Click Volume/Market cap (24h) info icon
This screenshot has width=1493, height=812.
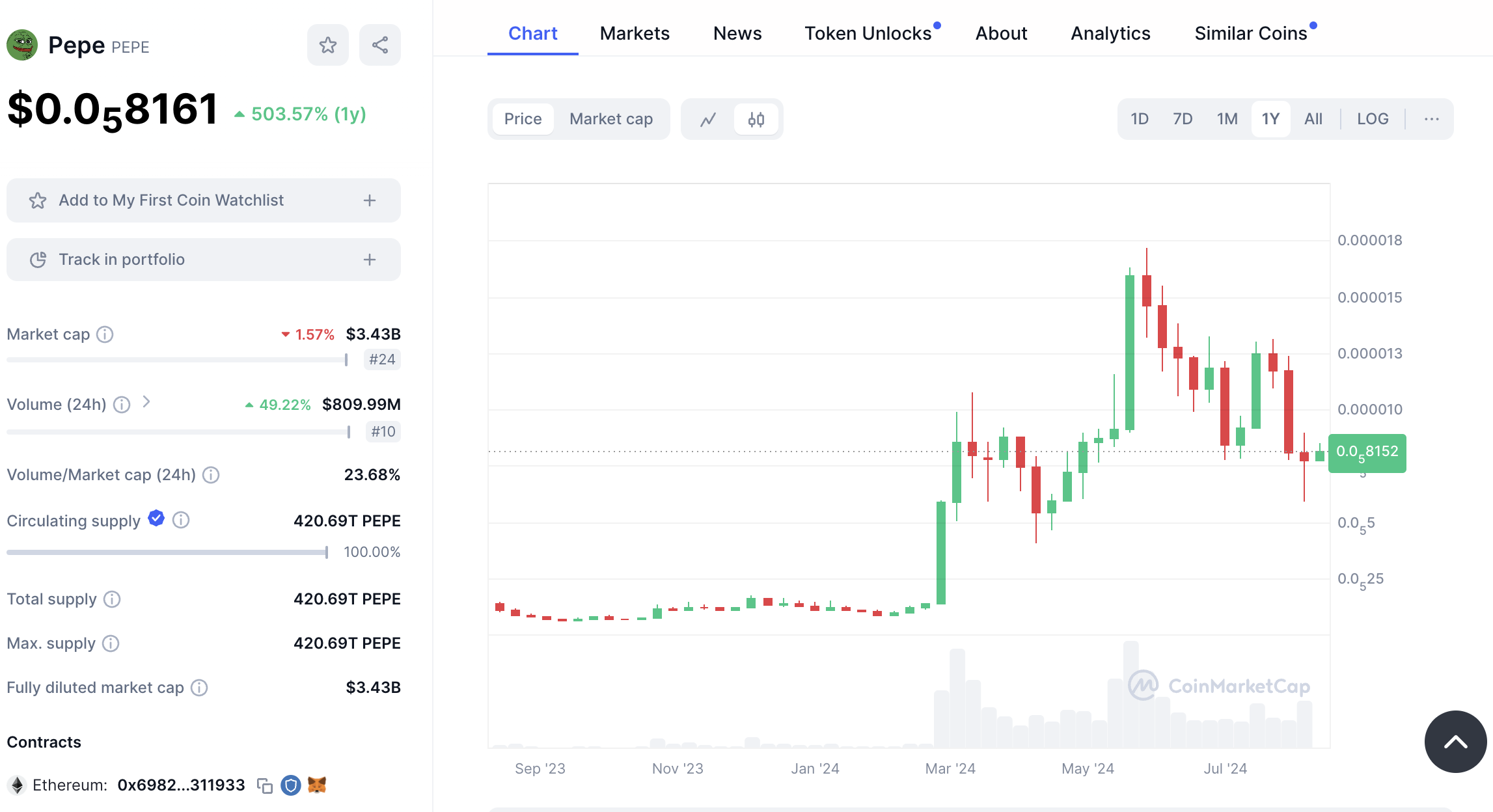point(211,475)
